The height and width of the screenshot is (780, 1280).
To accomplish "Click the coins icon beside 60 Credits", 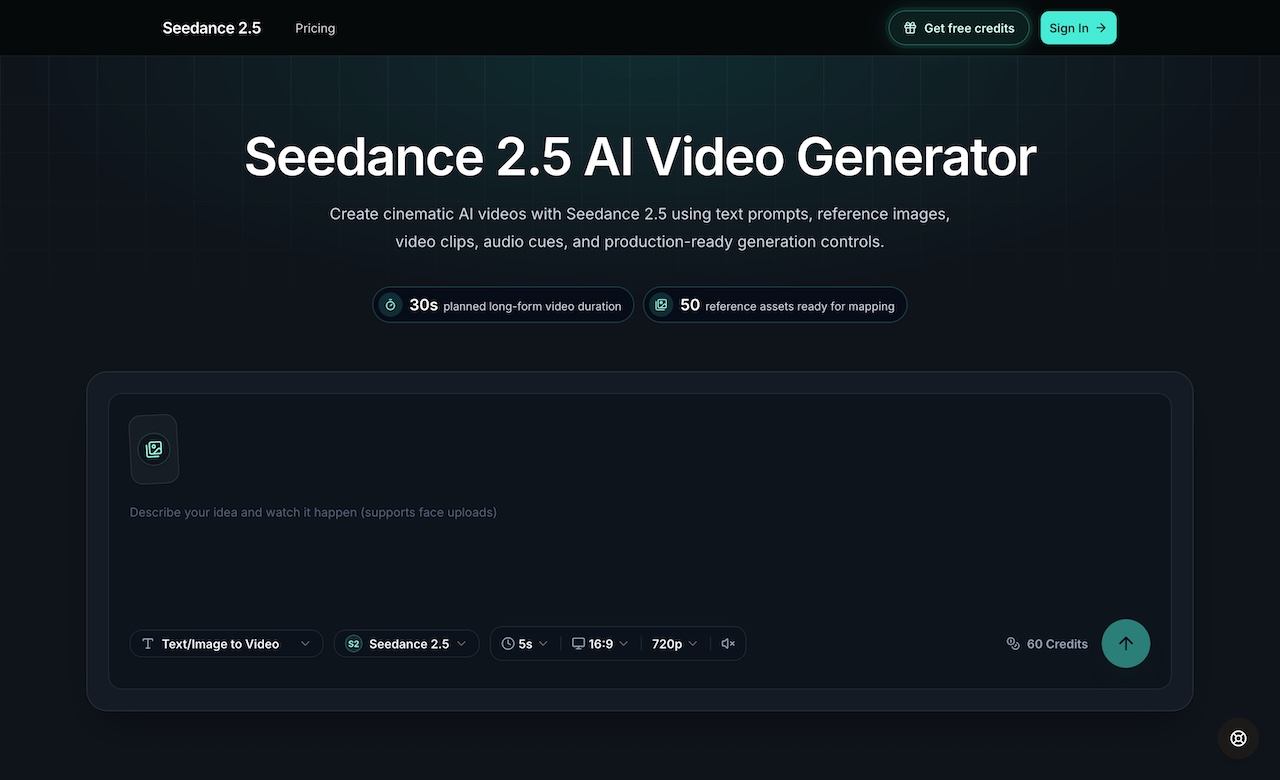I will pyautogui.click(x=1013, y=644).
